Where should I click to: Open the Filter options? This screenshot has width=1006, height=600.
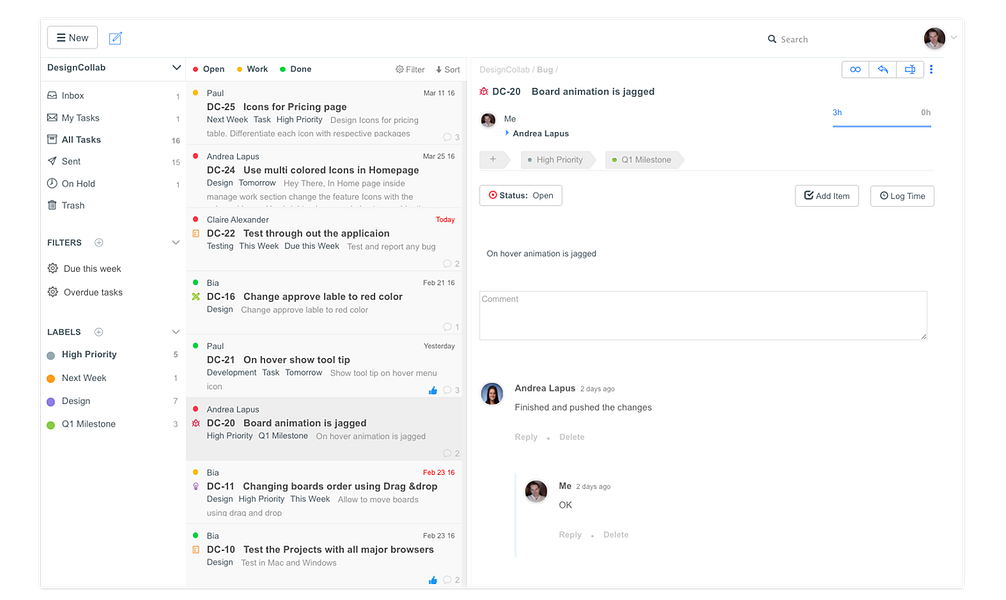[x=410, y=69]
